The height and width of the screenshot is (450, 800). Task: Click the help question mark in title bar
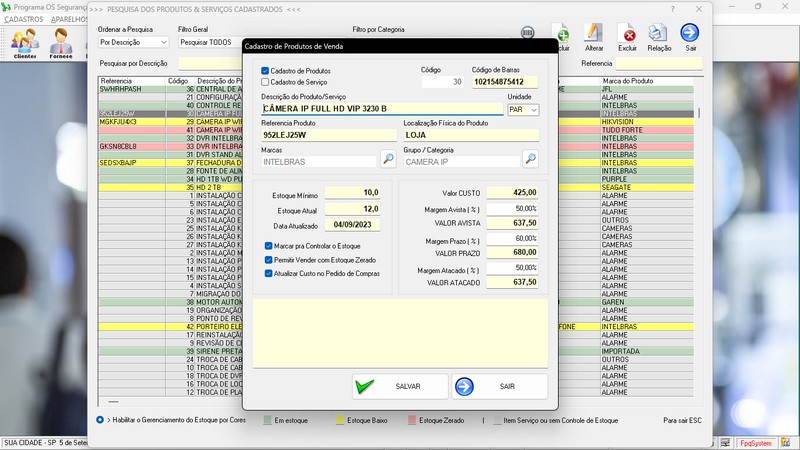point(672,9)
